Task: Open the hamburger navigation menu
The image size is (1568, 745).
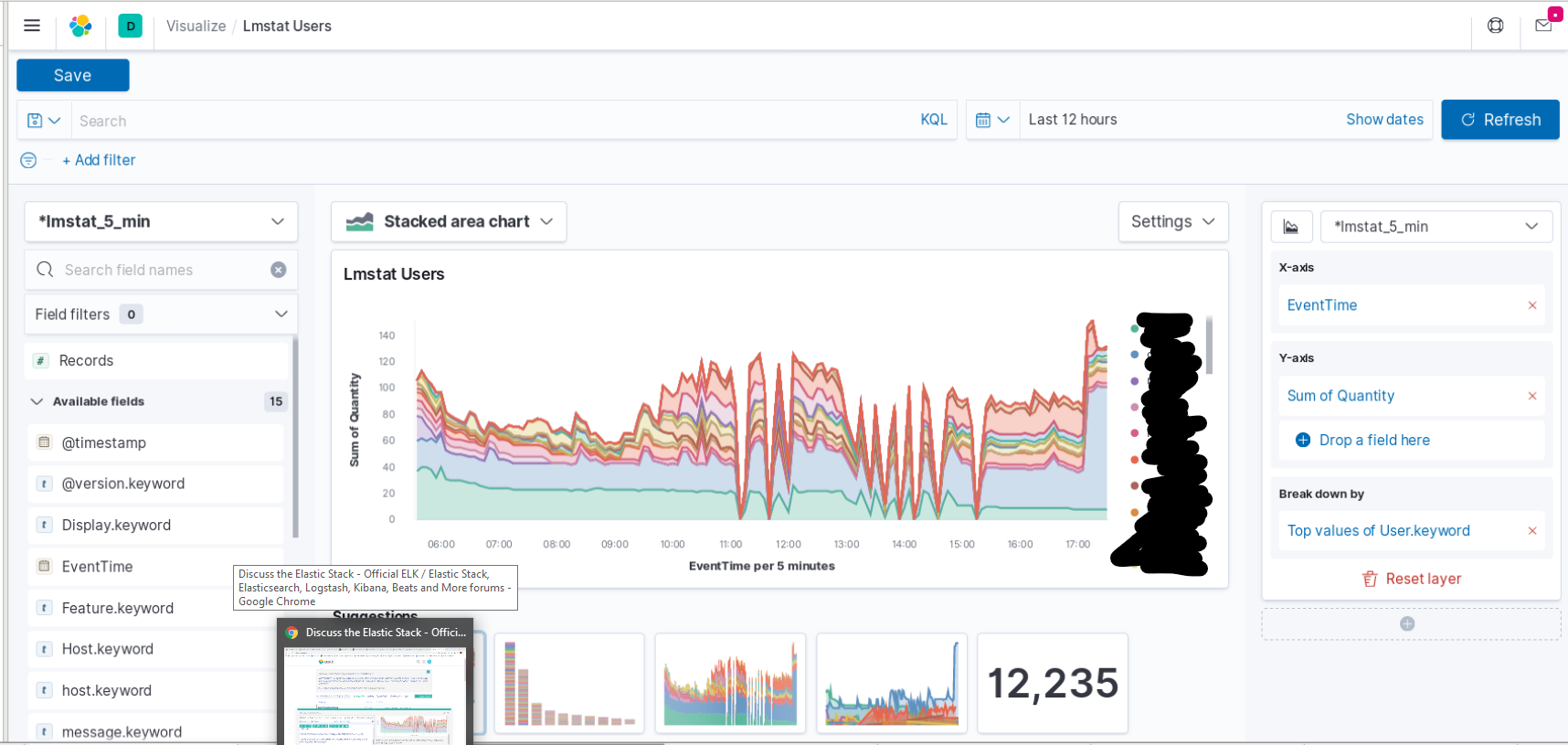Action: (32, 26)
